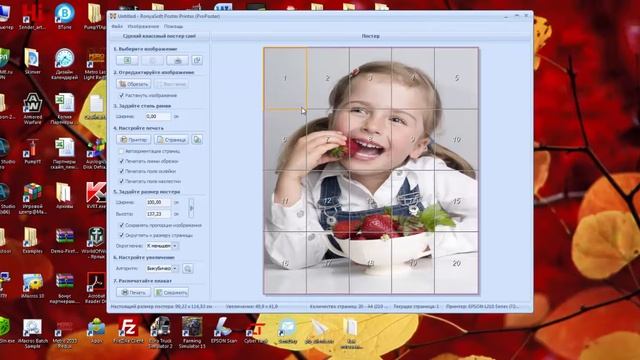Screen dimensions: 640x360
Task: Open the Sender_art desktop icon
Action: coord(32,16)
